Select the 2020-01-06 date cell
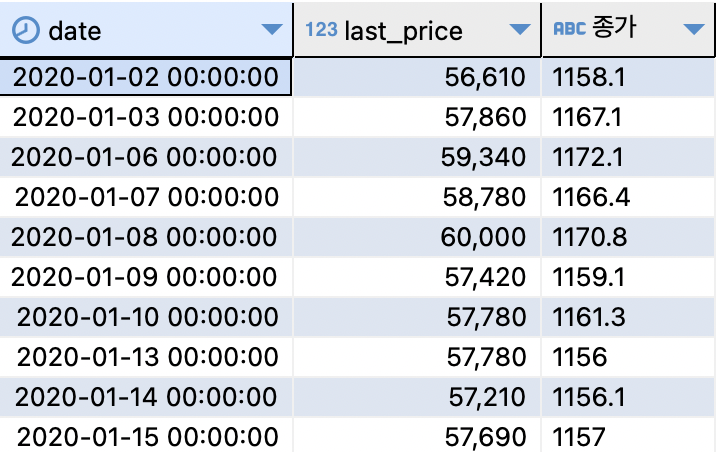Screen dimensions: 716x452 click(146, 158)
